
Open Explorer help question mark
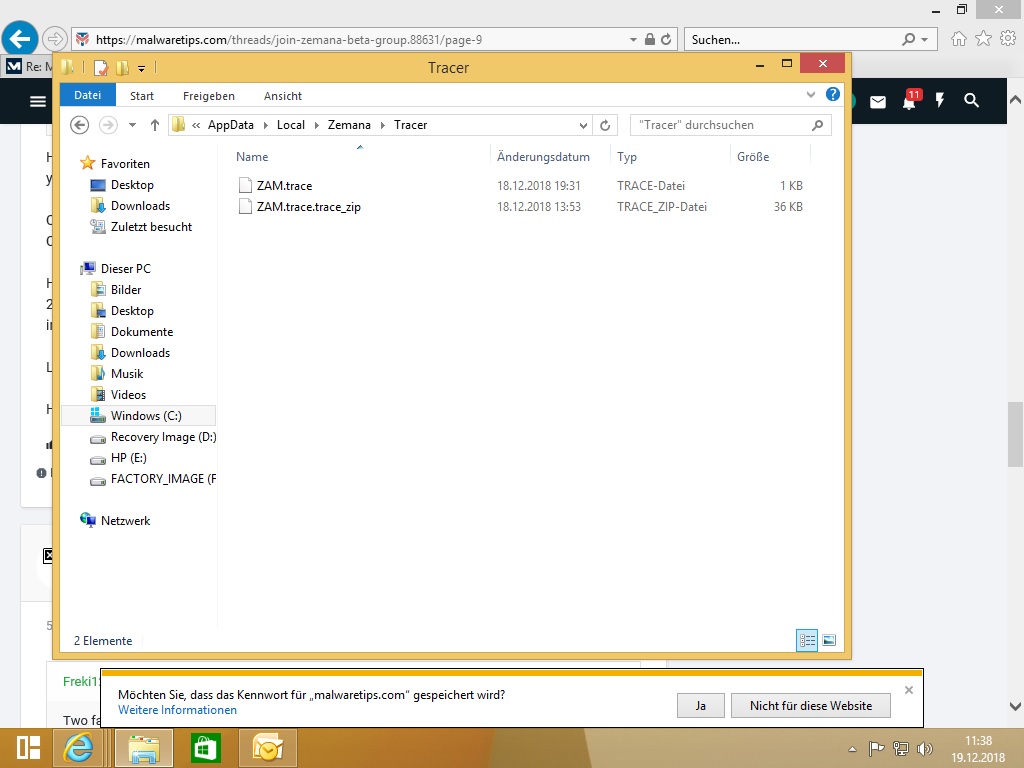click(833, 94)
